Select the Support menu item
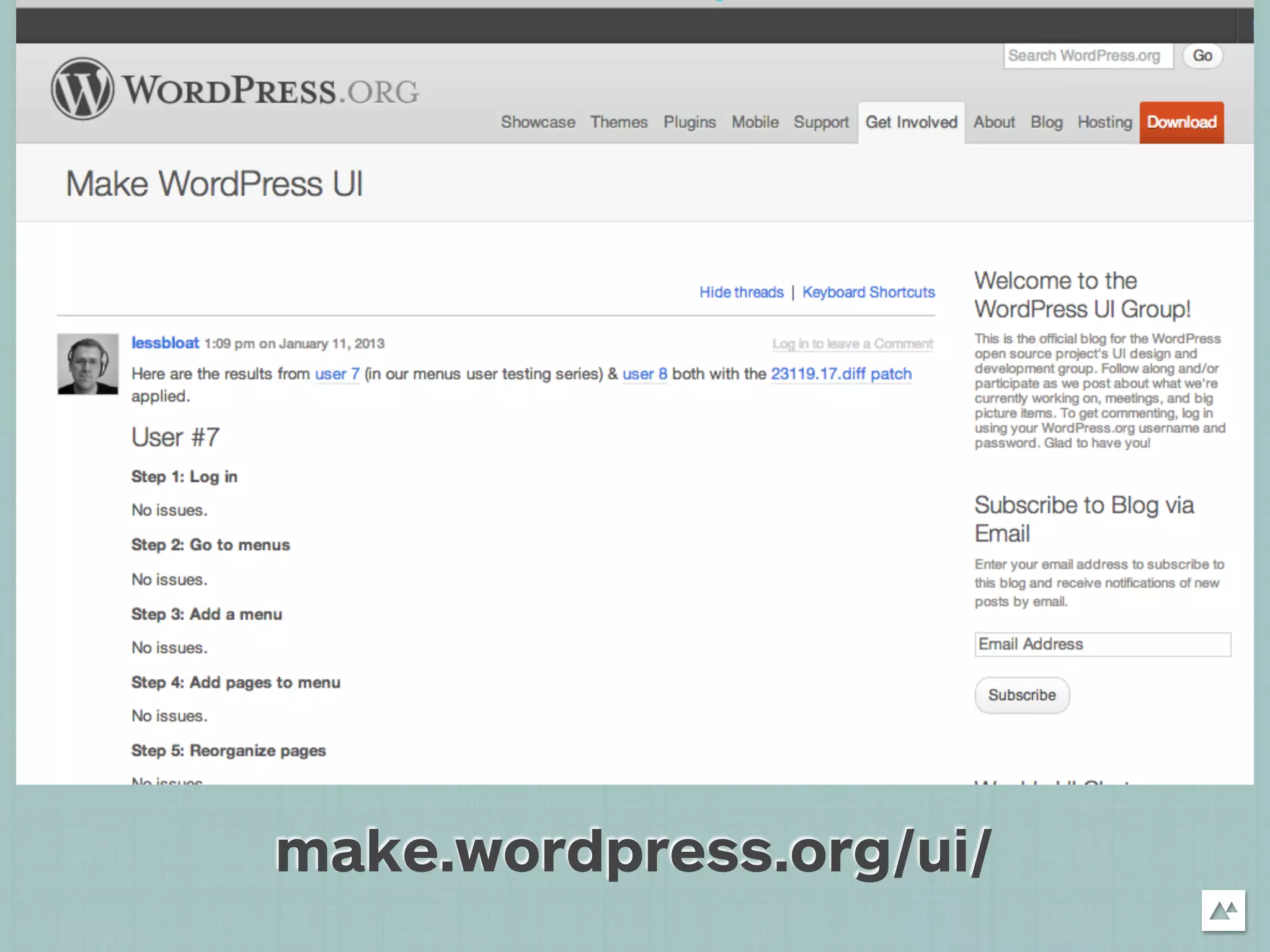This screenshot has width=1270, height=952. (x=820, y=122)
